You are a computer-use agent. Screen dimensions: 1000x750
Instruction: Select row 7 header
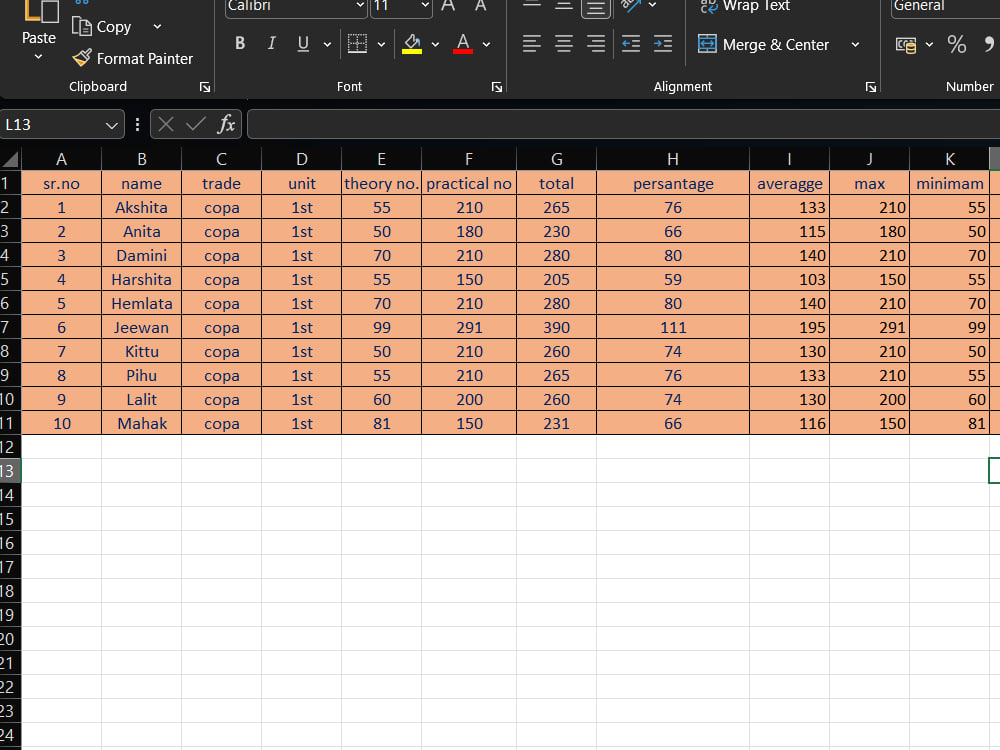[x=10, y=327]
